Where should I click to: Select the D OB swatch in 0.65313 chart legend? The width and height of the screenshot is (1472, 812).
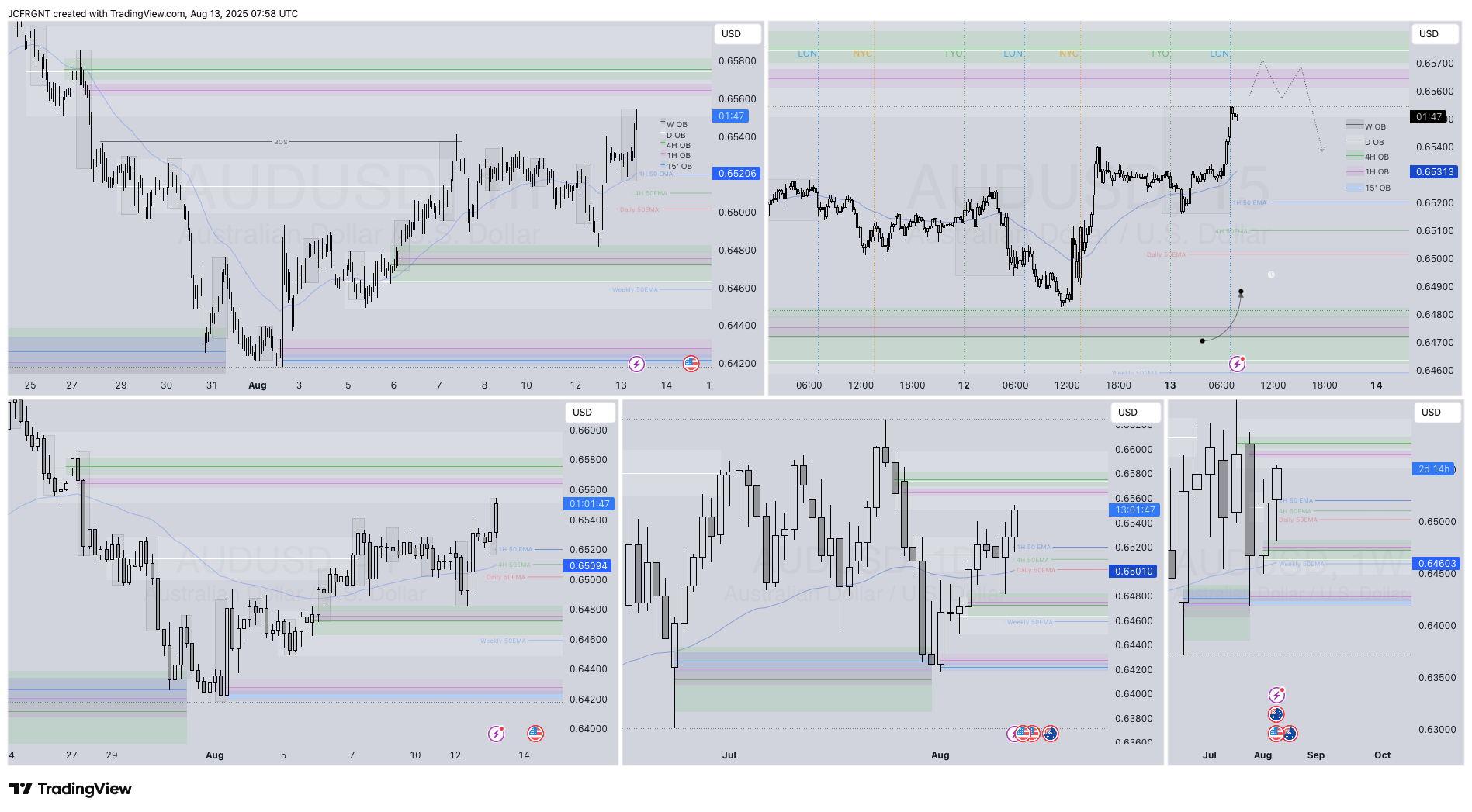pyautogui.click(x=1355, y=141)
